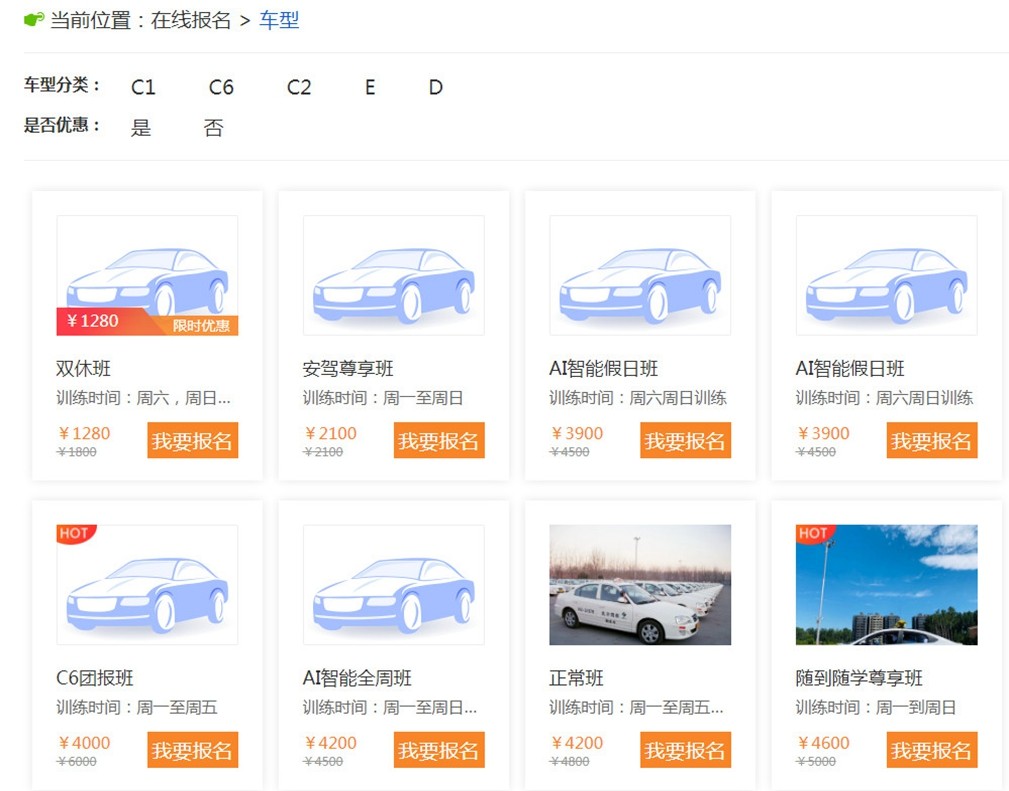Choose vehicle type D filter
The image size is (1009, 791).
[436, 87]
